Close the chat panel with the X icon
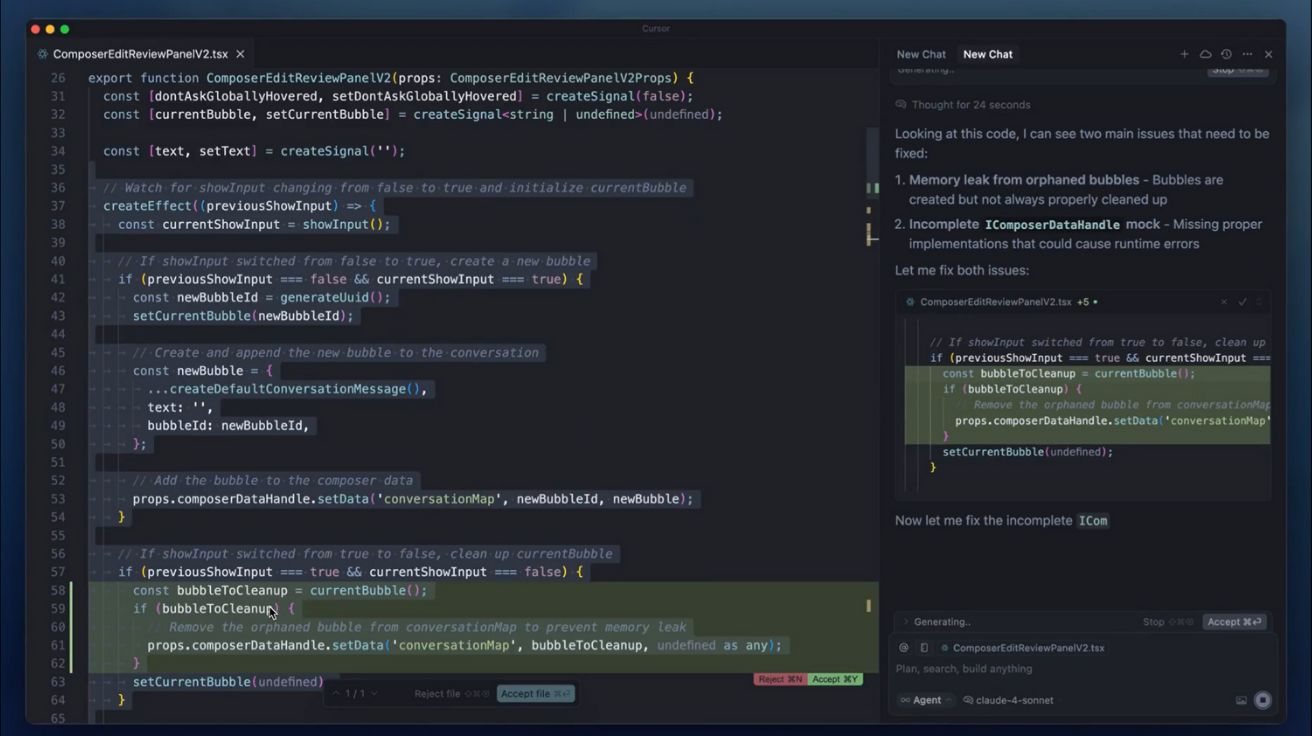This screenshot has width=1312, height=736. point(1269,54)
